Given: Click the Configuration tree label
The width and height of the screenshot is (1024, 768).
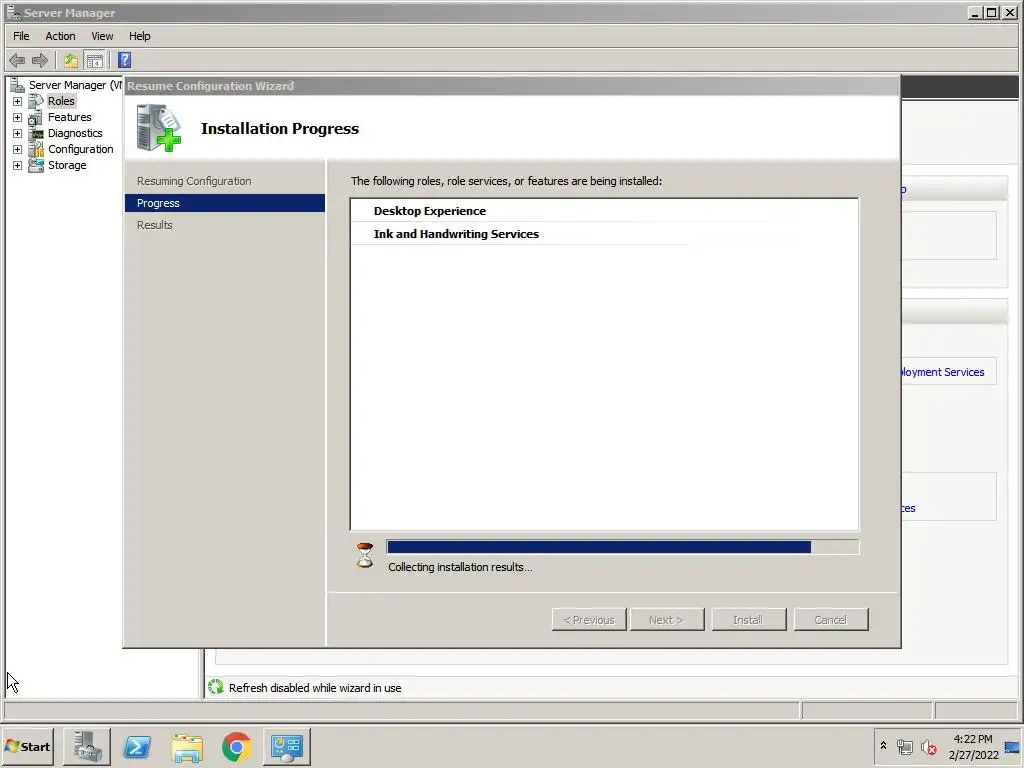Looking at the screenshot, I should point(80,150).
